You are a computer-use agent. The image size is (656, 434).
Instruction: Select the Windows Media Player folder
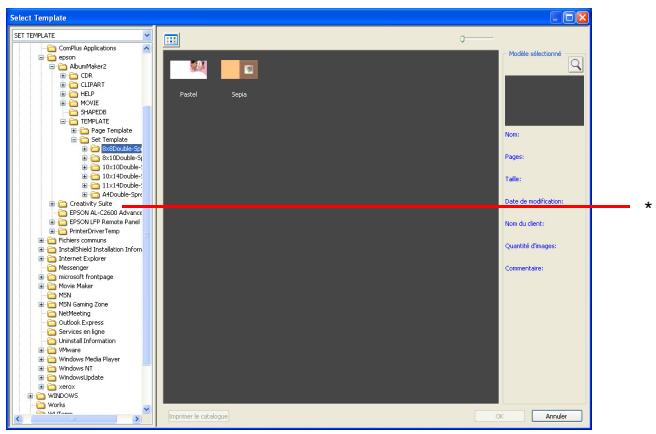89,359
